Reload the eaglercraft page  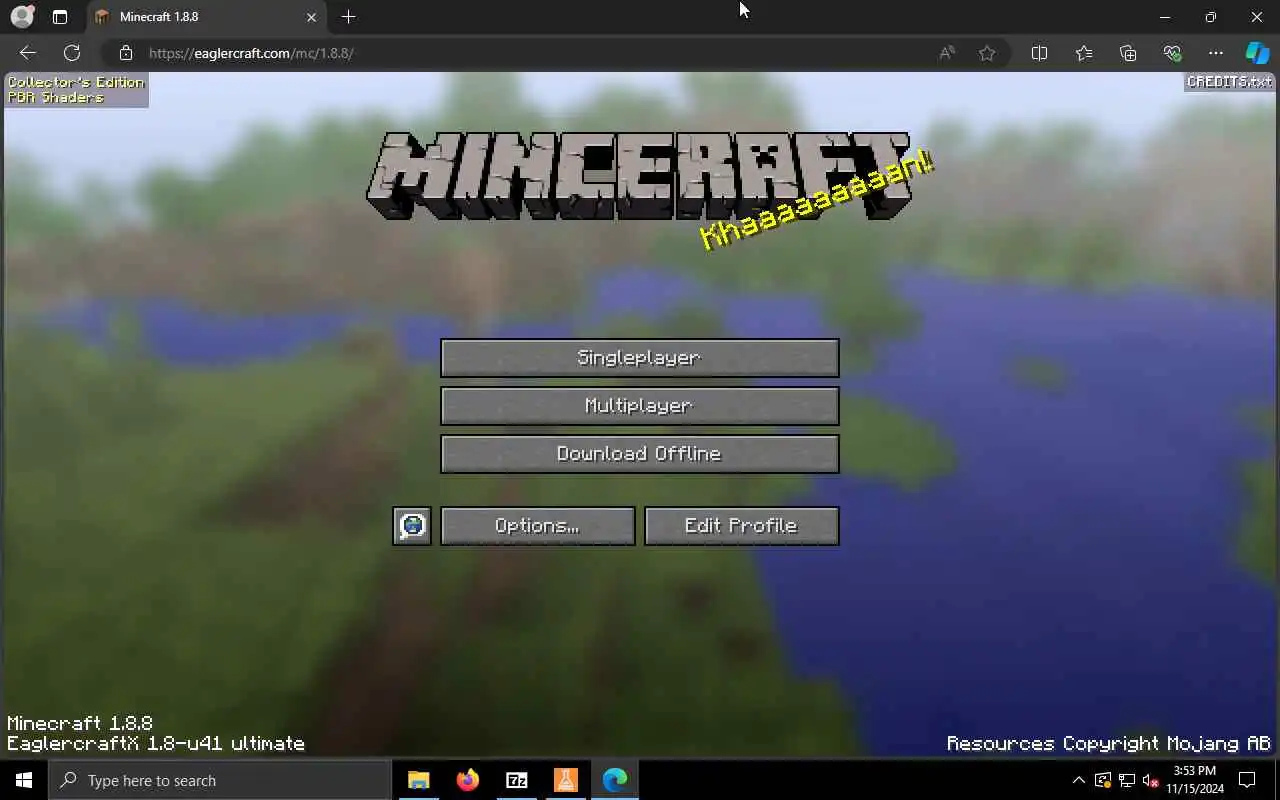point(72,53)
